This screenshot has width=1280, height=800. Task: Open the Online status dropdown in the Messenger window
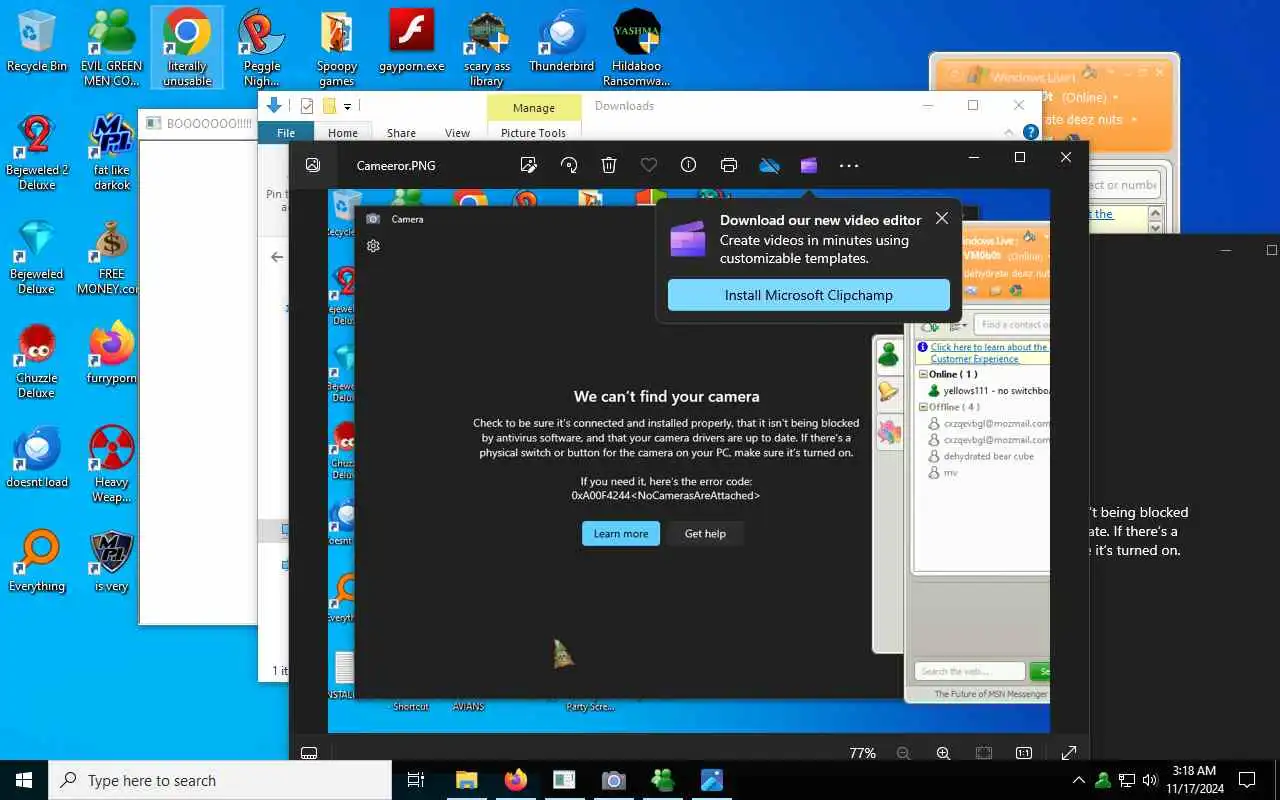click(1114, 98)
